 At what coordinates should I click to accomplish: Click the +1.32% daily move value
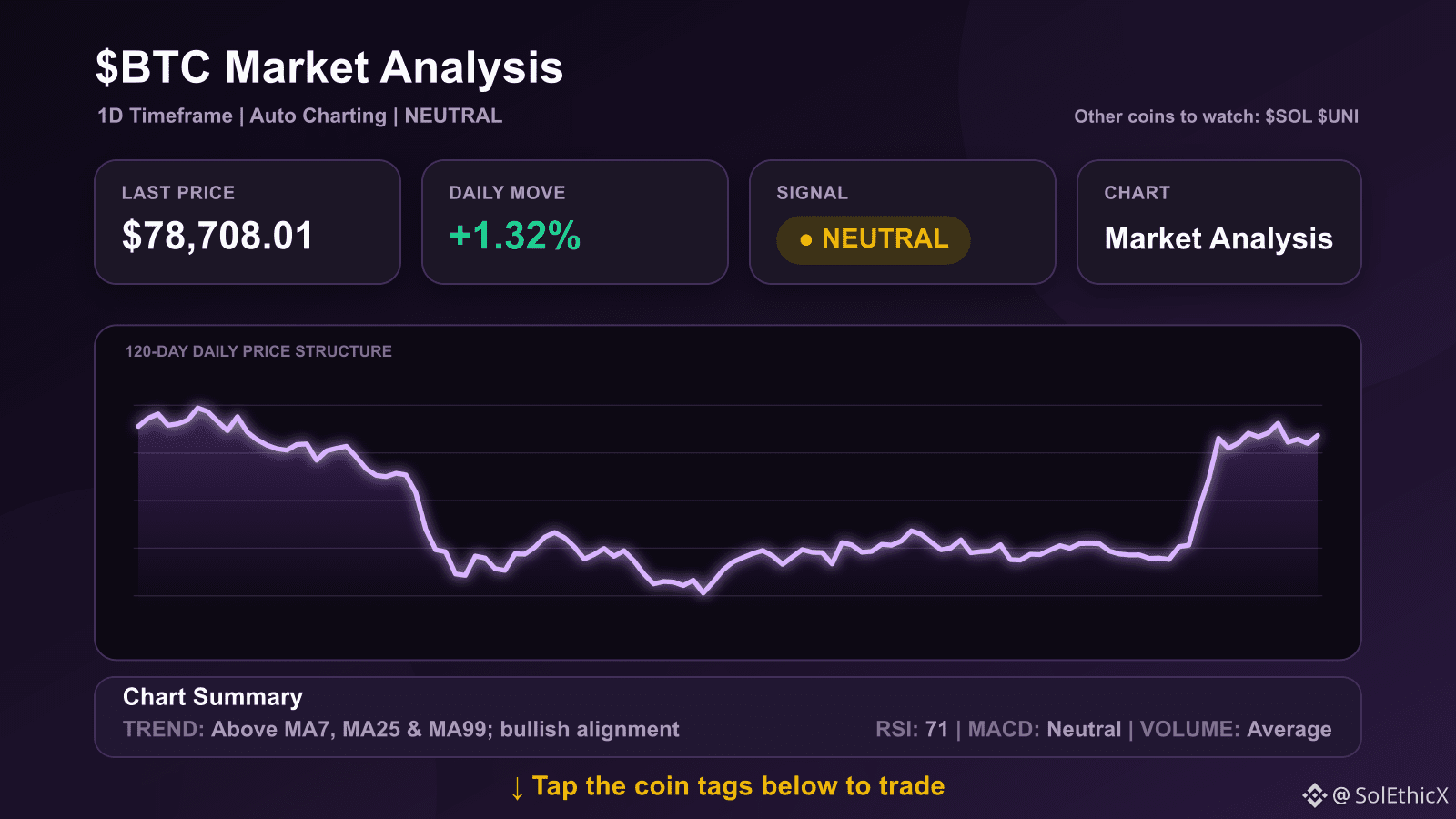click(x=515, y=236)
